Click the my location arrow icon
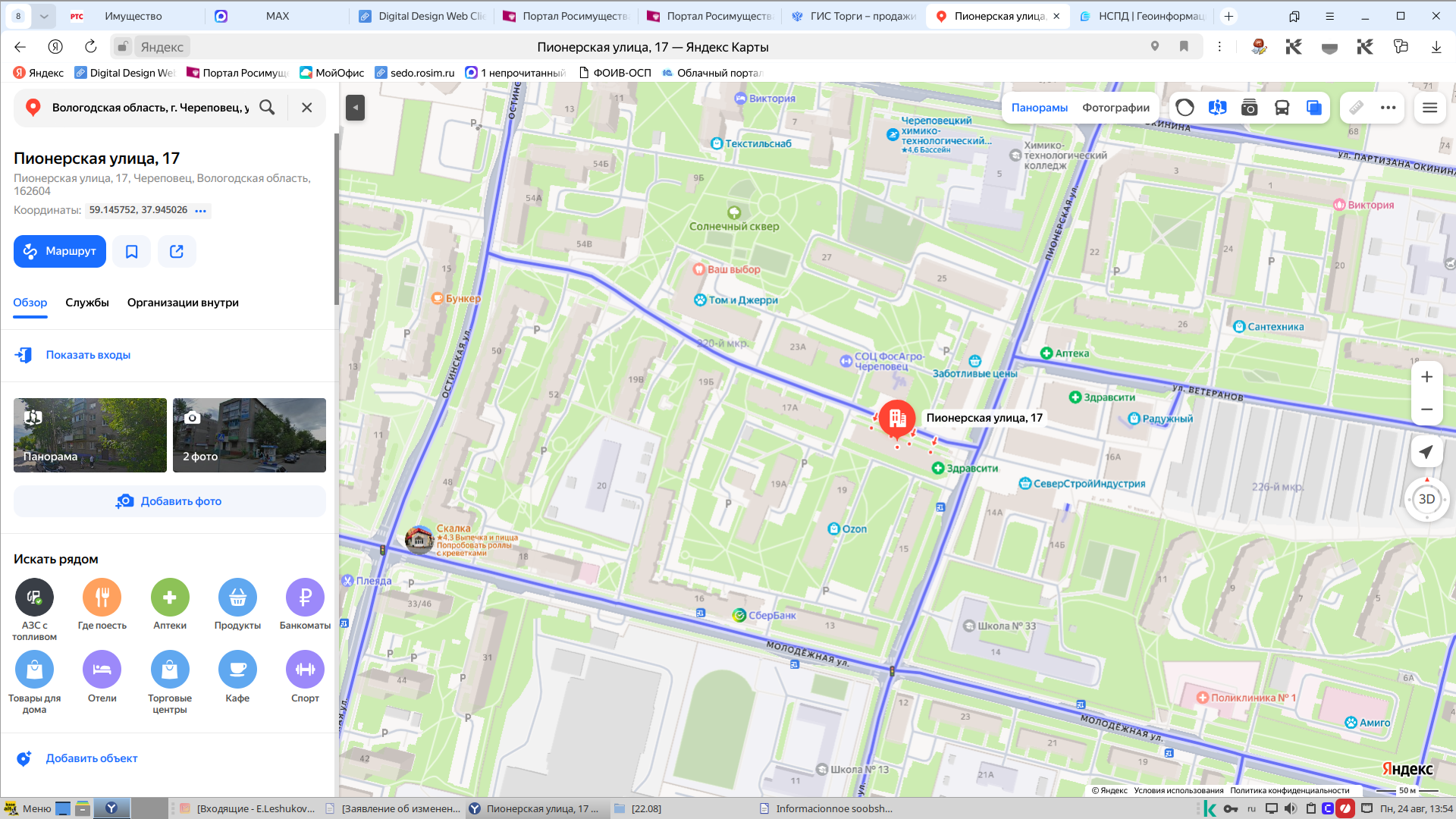 (1426, 452)
